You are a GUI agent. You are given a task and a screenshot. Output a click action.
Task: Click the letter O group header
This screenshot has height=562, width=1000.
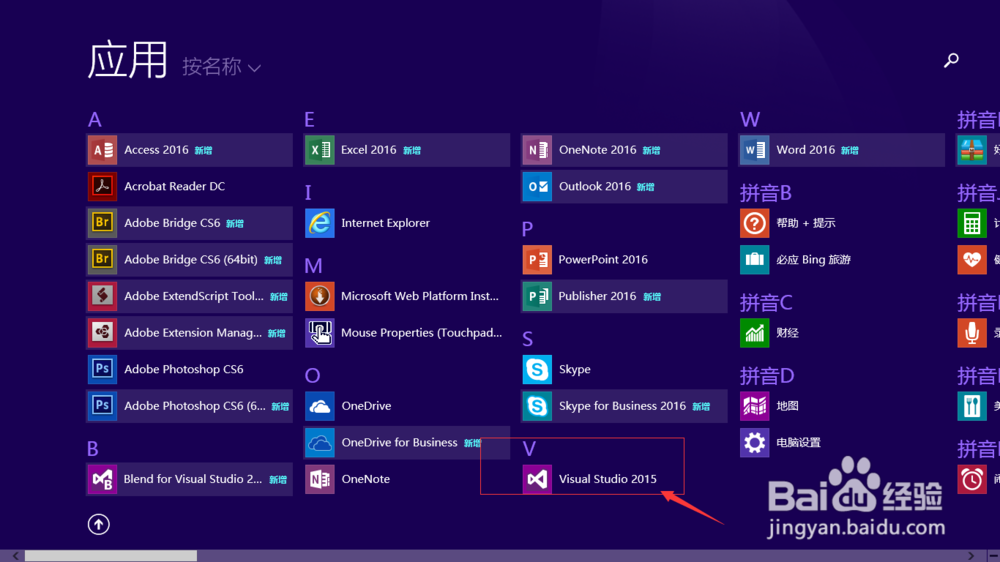click(x=312, y=376)
